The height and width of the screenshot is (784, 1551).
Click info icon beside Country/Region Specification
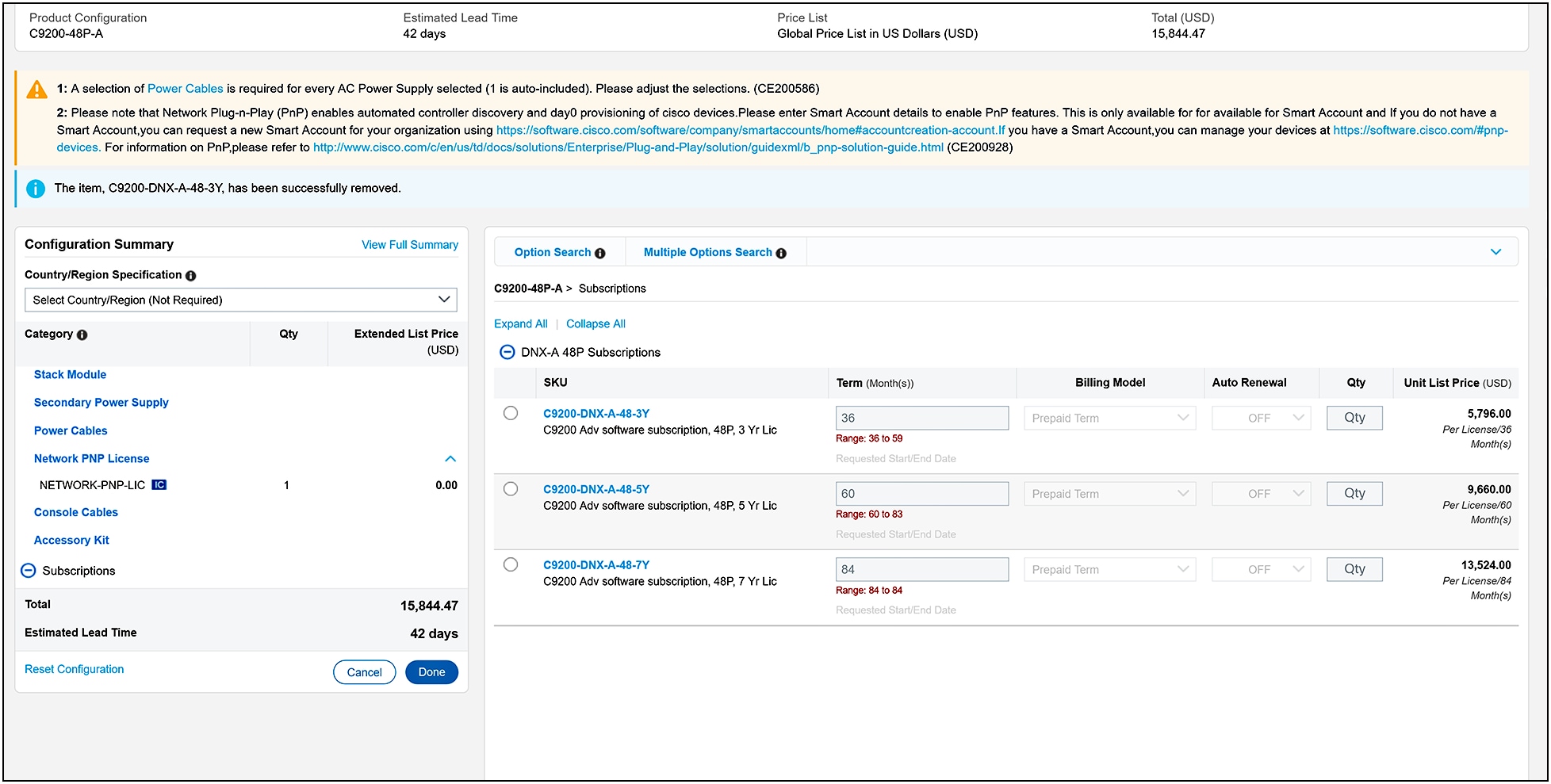tap(190, 276)
